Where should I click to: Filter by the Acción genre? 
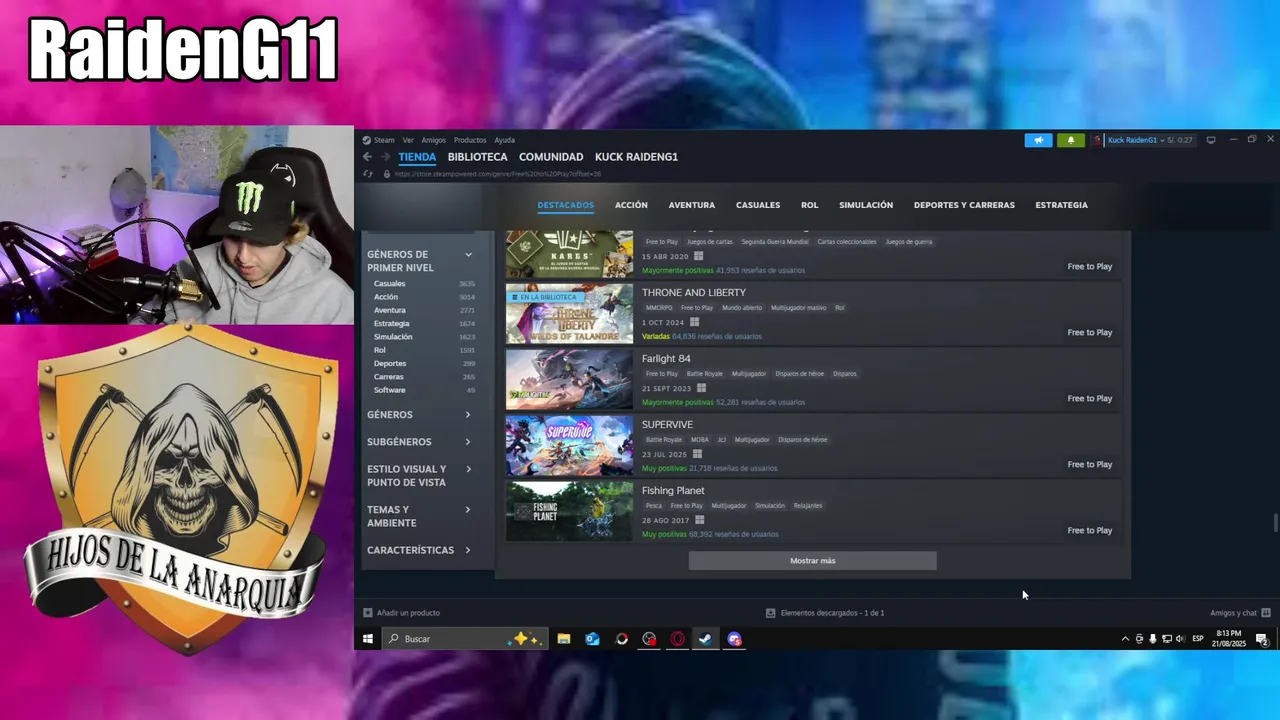[x=386, y=297]
